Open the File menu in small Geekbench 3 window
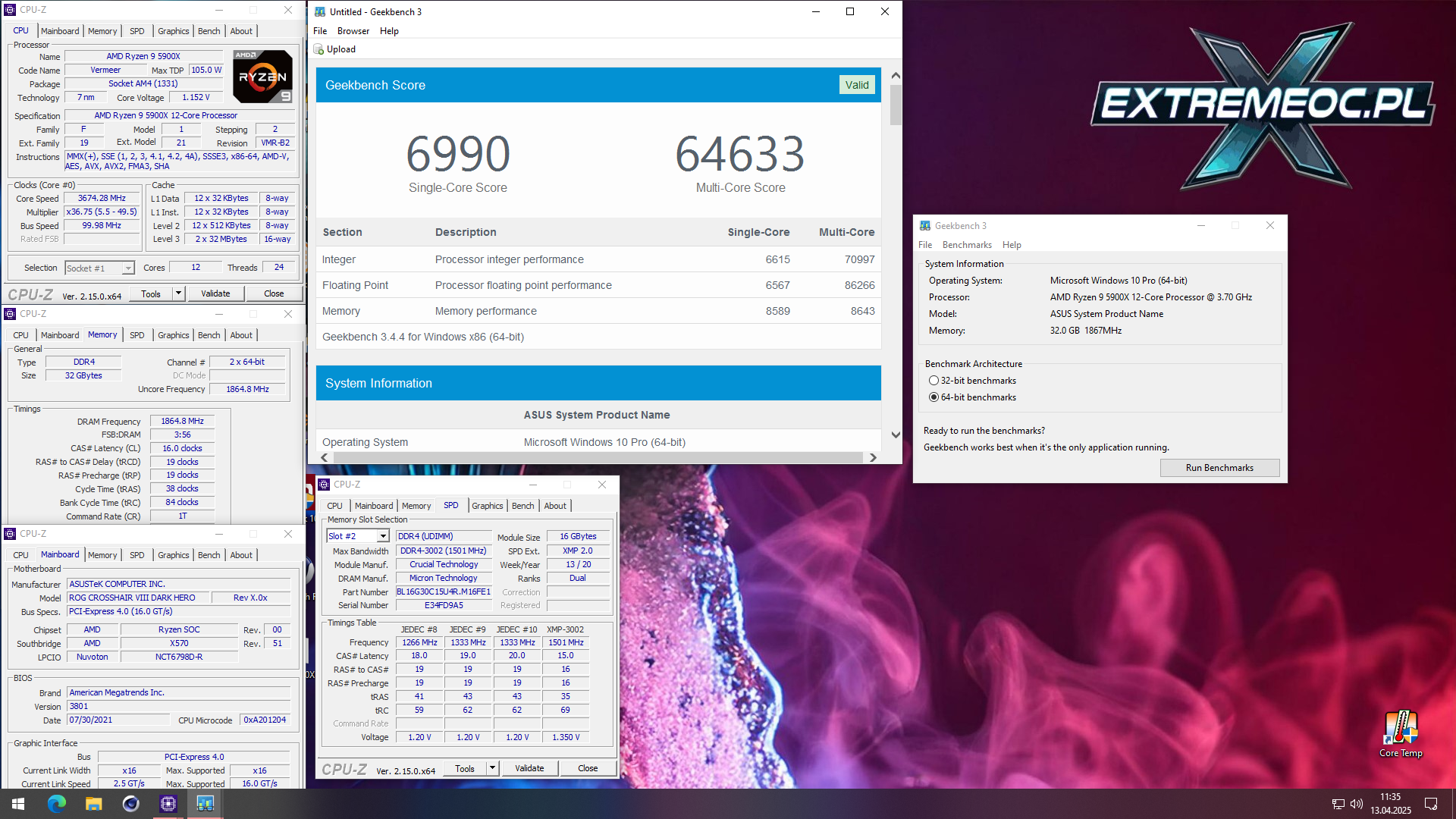Image resolution: width=1456 pixels, height=819 pixels. click(x=925, y=245)
